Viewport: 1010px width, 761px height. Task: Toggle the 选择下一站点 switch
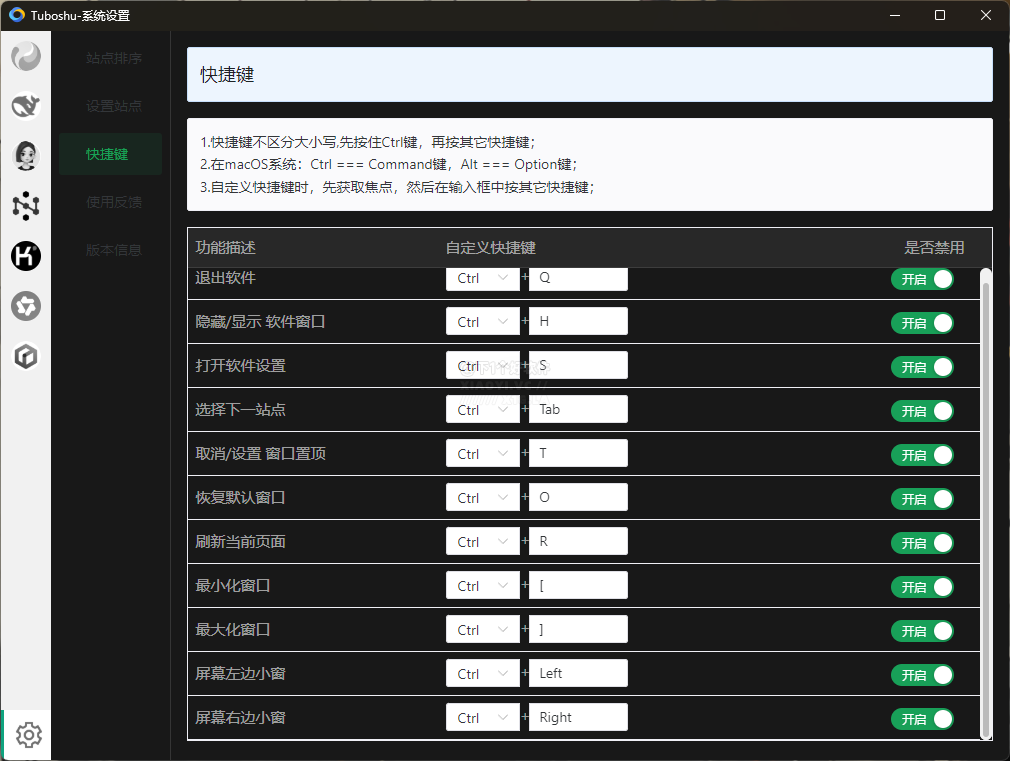(x=922, y=410)
